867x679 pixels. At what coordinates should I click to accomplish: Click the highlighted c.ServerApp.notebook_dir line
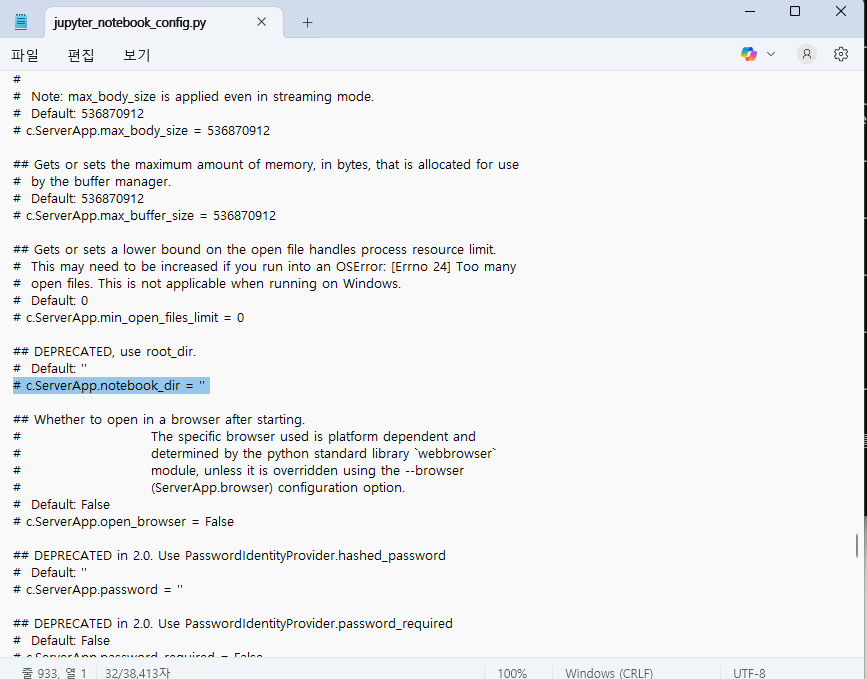point(111,385)
